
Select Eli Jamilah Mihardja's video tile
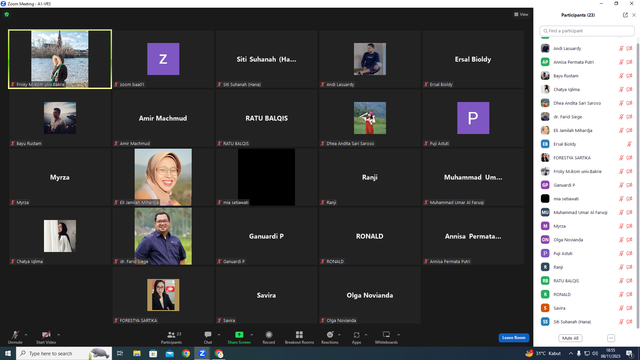[x=163, y=177]
